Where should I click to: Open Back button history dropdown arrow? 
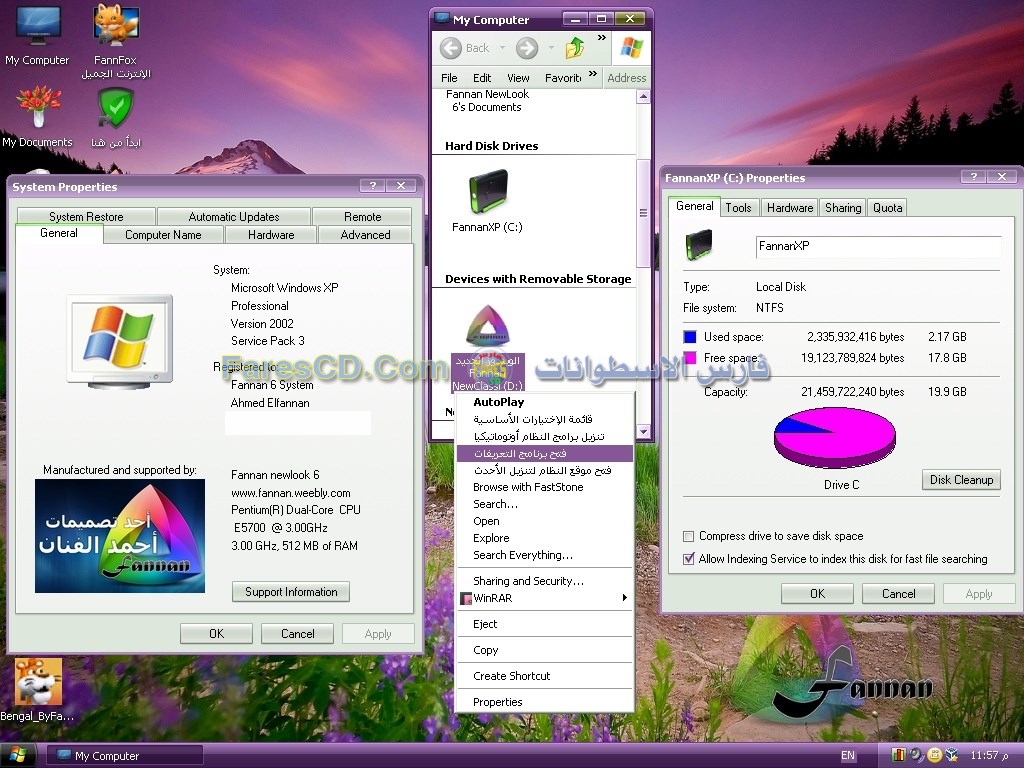click(502, 48)
